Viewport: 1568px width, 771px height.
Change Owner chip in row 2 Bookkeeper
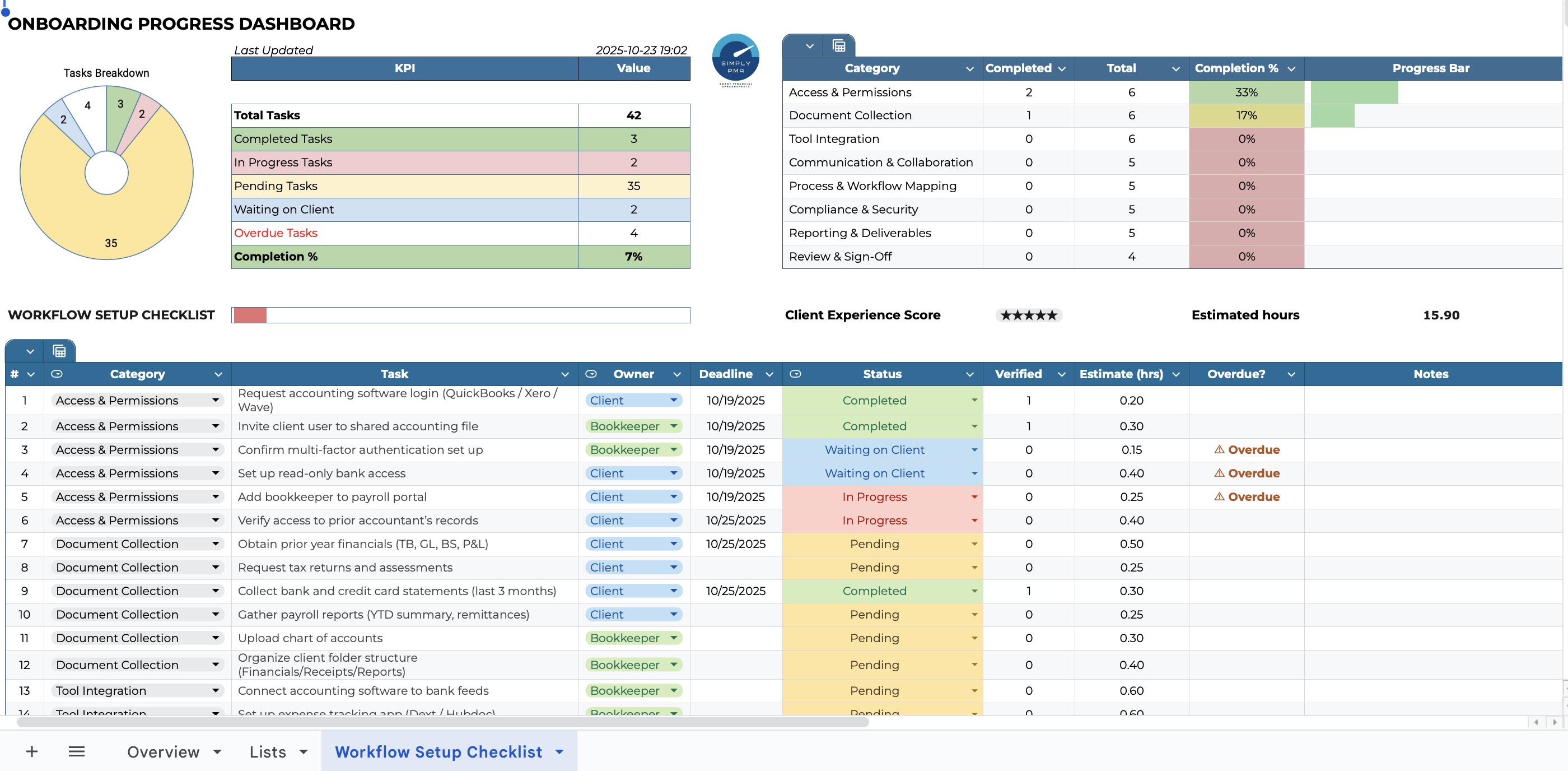[633, 426]
